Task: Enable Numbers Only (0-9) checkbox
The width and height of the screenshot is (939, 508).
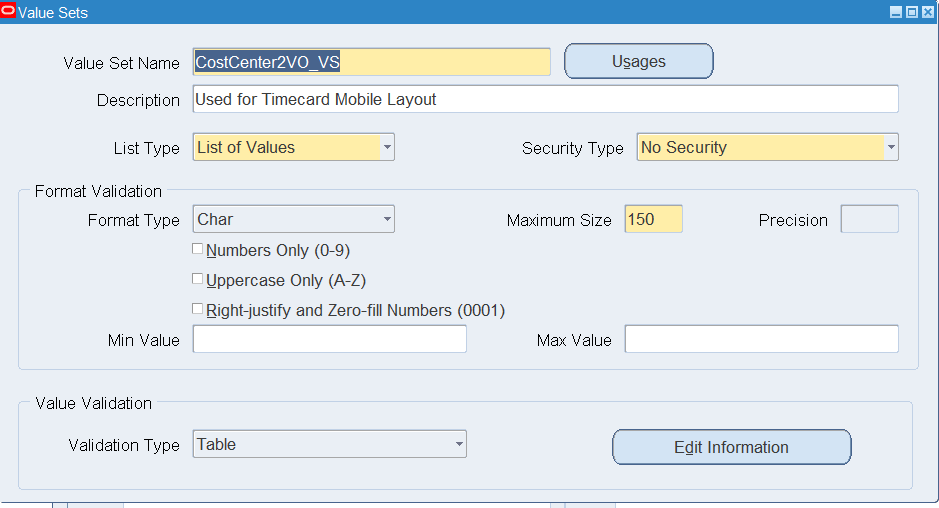Action: 197,249
